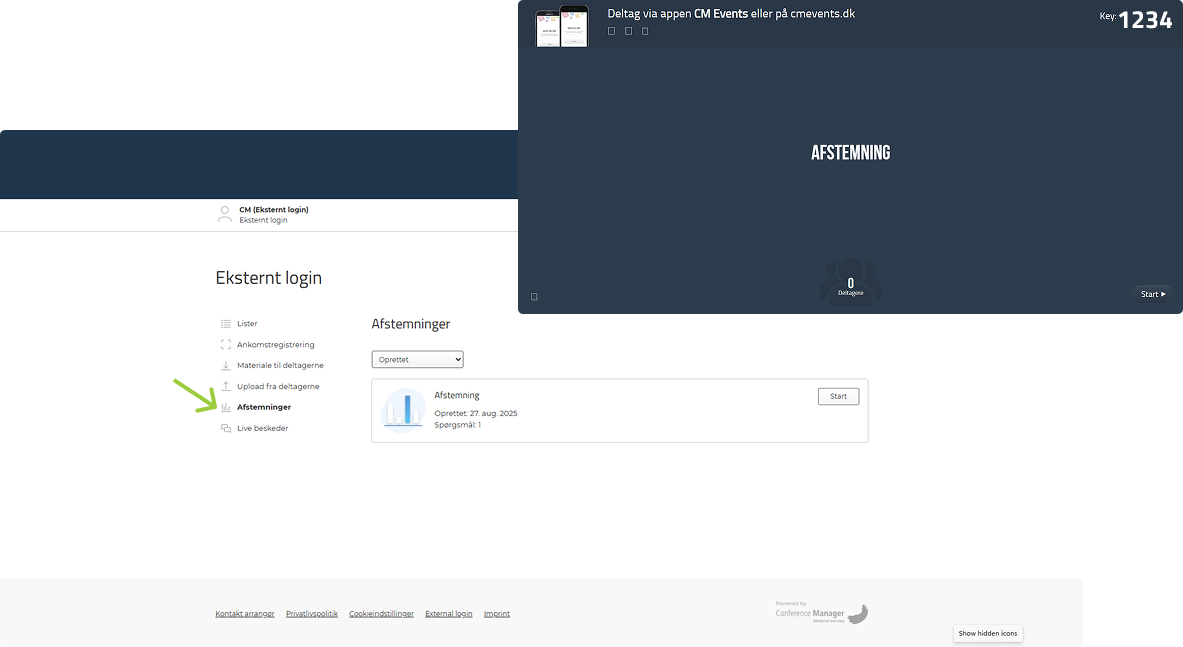Start the Afstemning poll from its card
1183x647 pixels.
838,396
